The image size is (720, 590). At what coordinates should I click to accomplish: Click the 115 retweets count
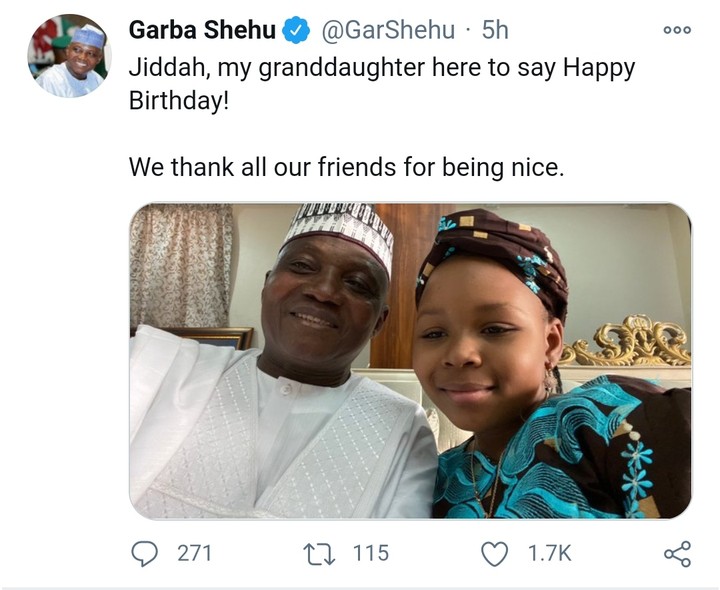(370, 553)
